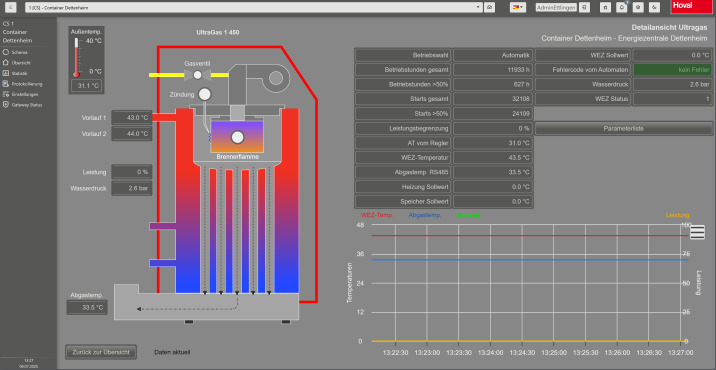Toggle the Sollwert legend series
This screenshot has height=370, width=716.
468,215
